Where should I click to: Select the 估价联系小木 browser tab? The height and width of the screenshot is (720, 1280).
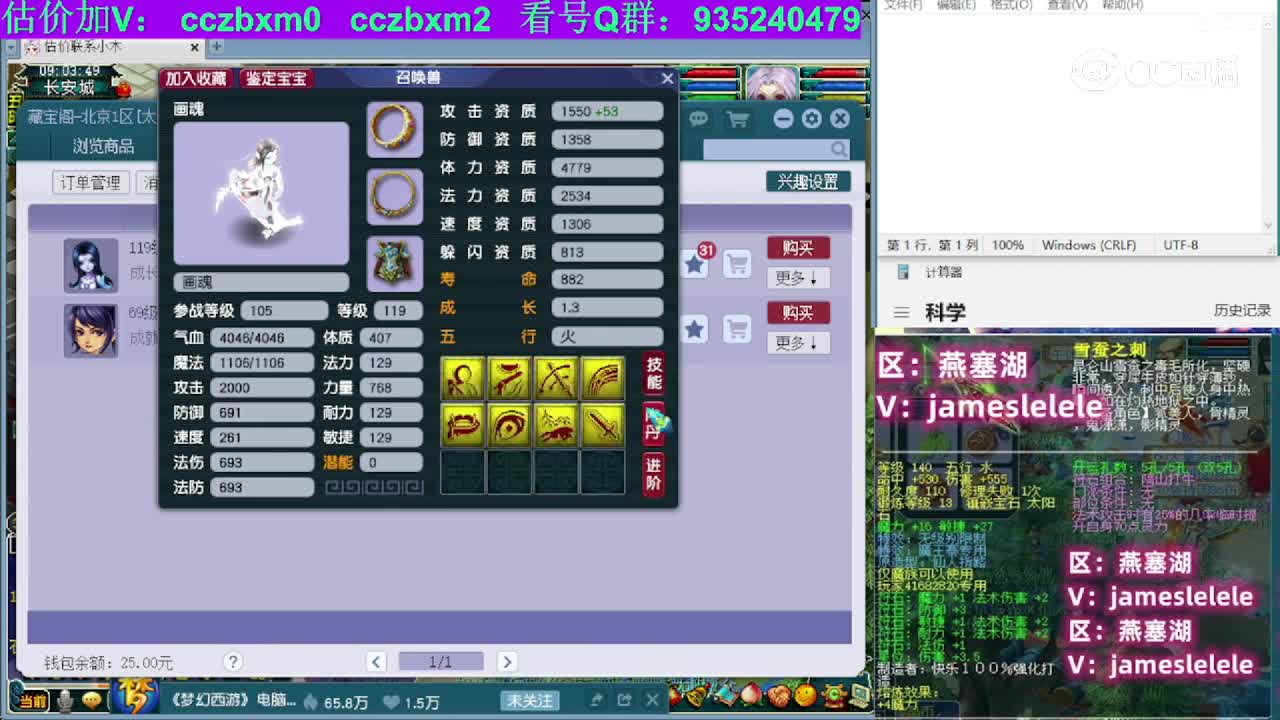tap(111, 47)
